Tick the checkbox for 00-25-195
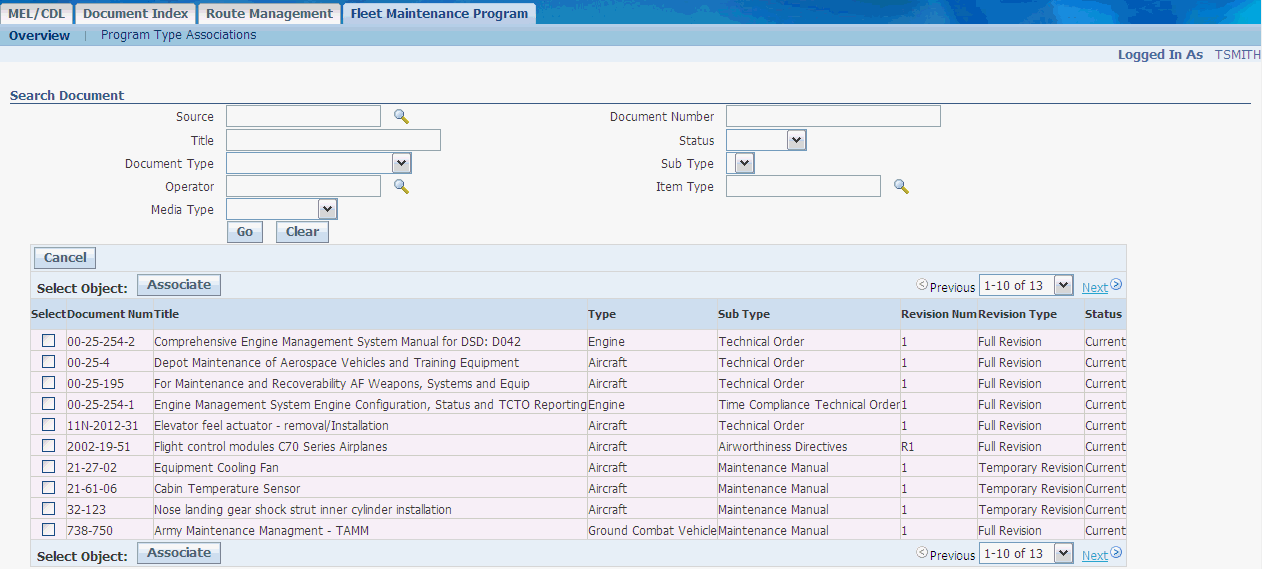The width and height of the screenshot is (1262, 569). 48,382
